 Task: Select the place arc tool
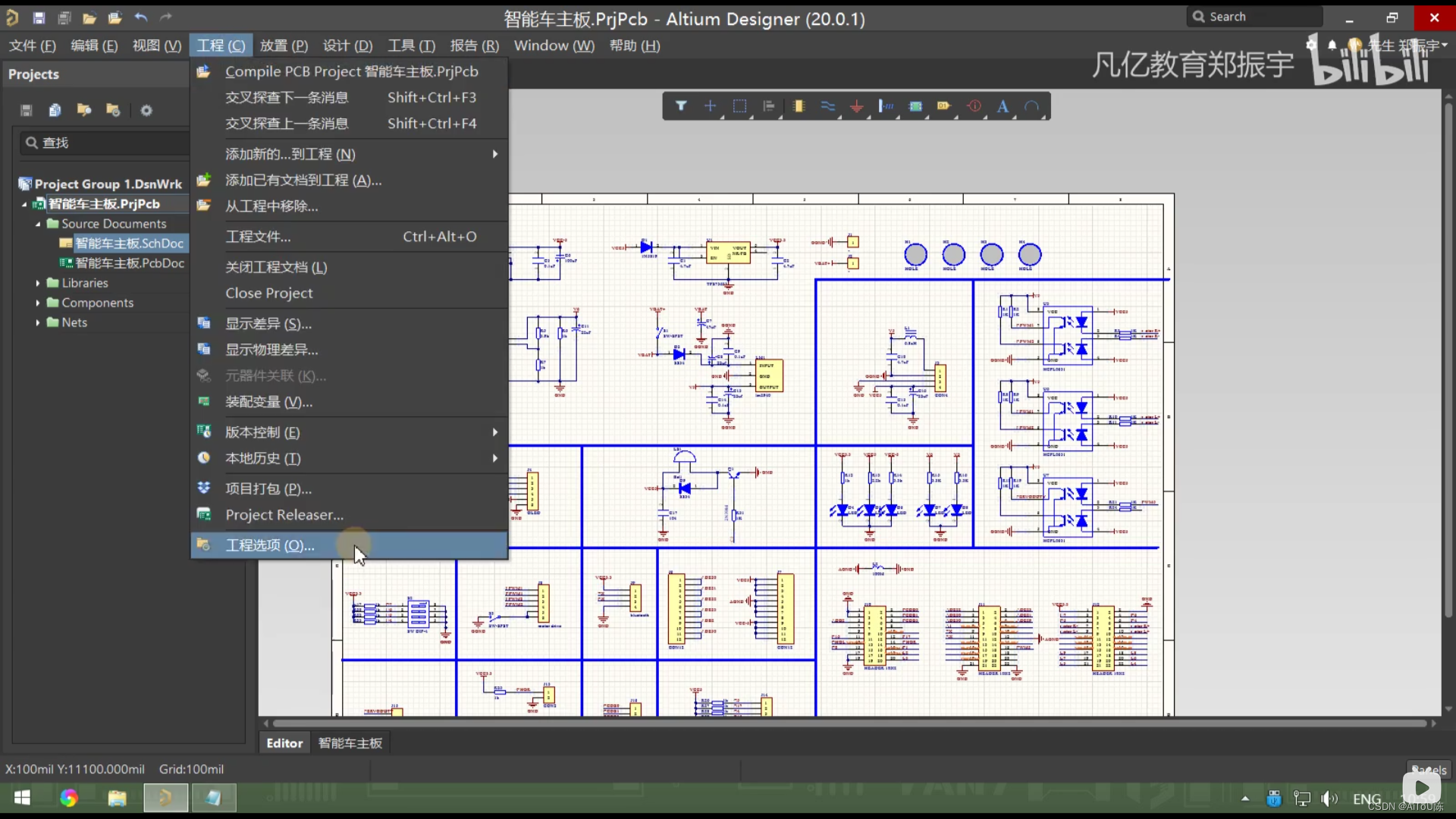point(1033,106)
